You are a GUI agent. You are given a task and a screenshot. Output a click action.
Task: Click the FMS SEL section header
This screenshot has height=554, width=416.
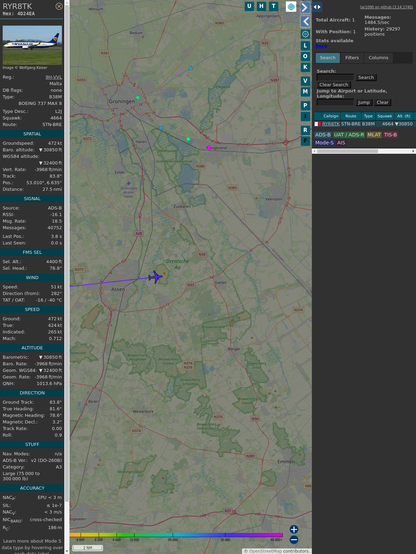tap(32, 252)
